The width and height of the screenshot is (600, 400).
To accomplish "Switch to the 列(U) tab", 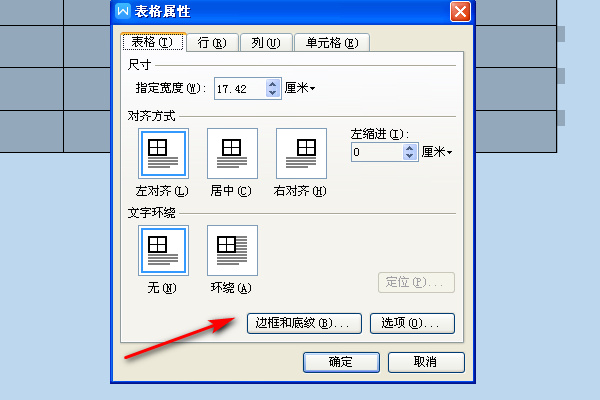I will pyautogui.click(x=266, y=42).
